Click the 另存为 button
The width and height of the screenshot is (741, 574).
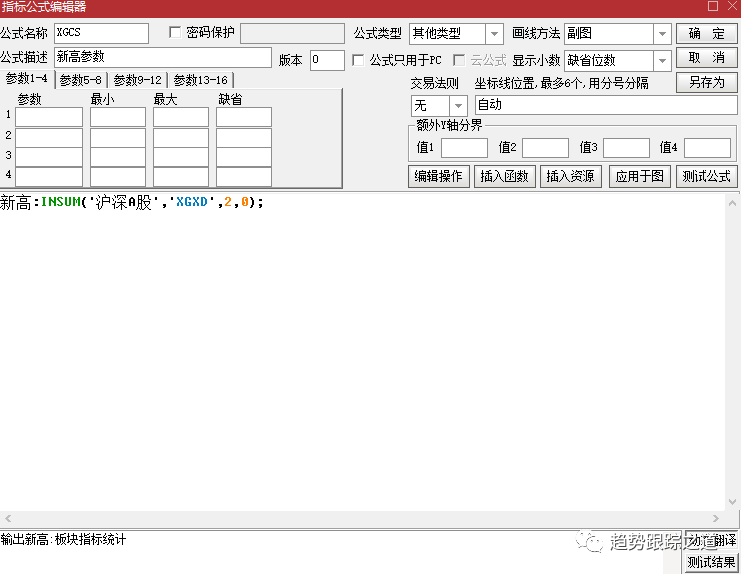(x=706, y=82)
